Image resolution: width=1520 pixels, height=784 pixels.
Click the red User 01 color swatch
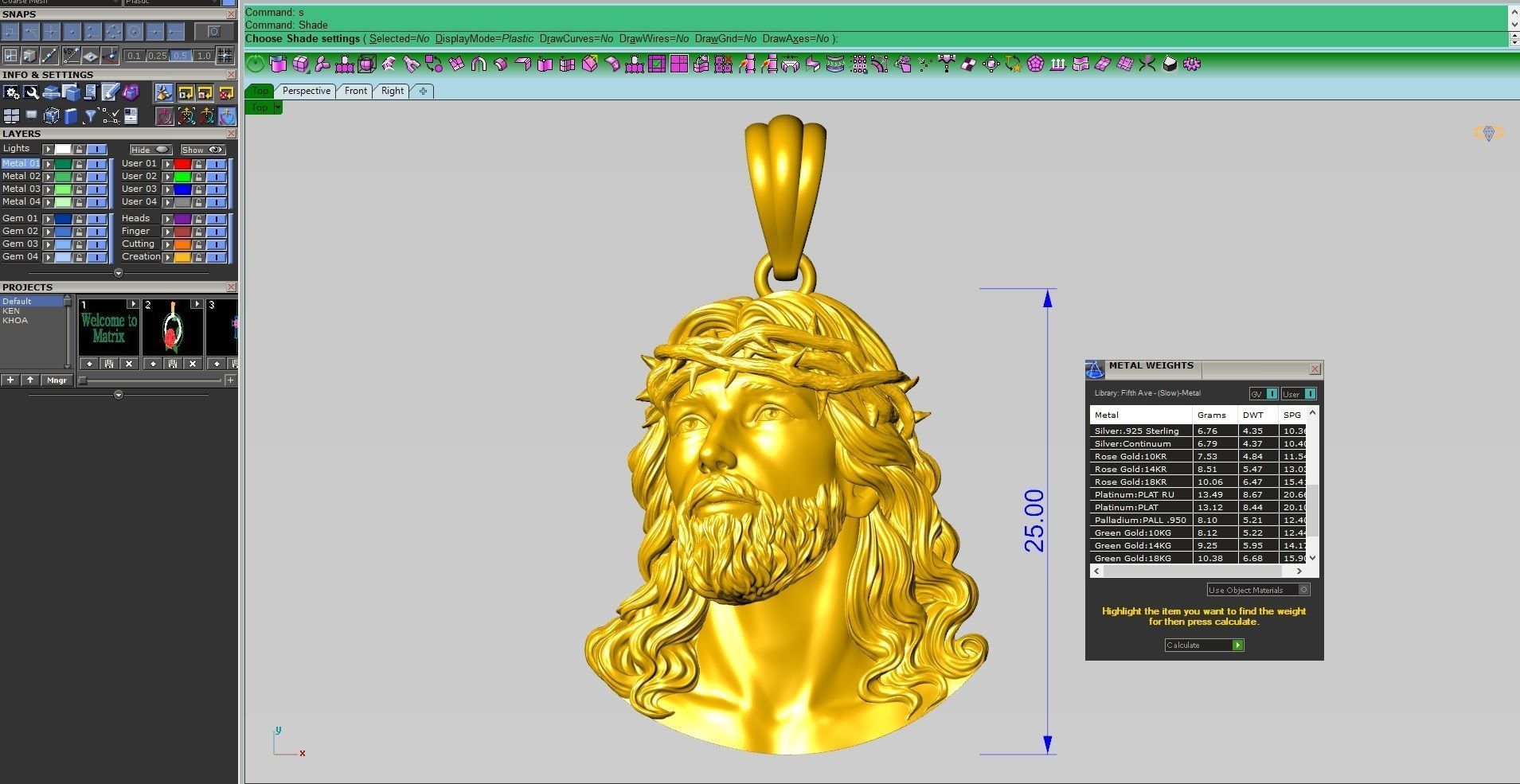[182, 164]
